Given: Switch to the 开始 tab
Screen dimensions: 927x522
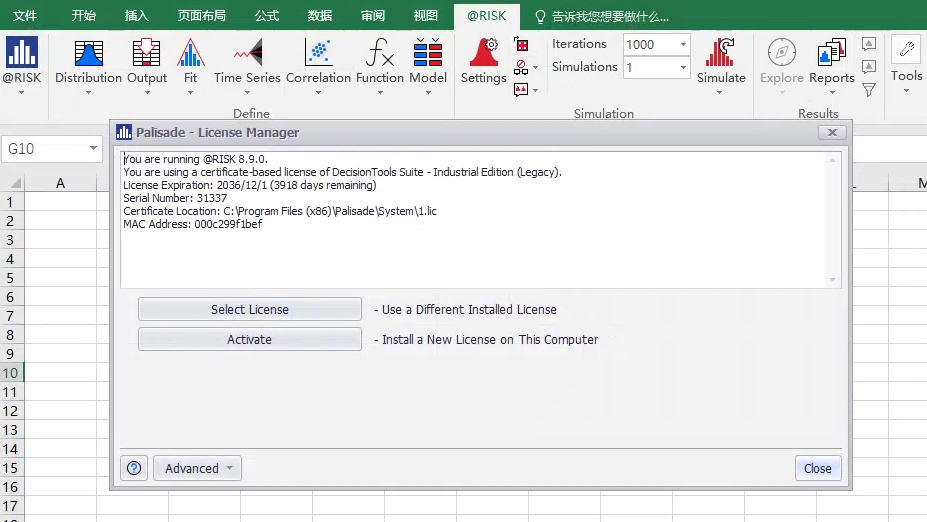Looking at the screenshot, I should (x=83, y=16).
